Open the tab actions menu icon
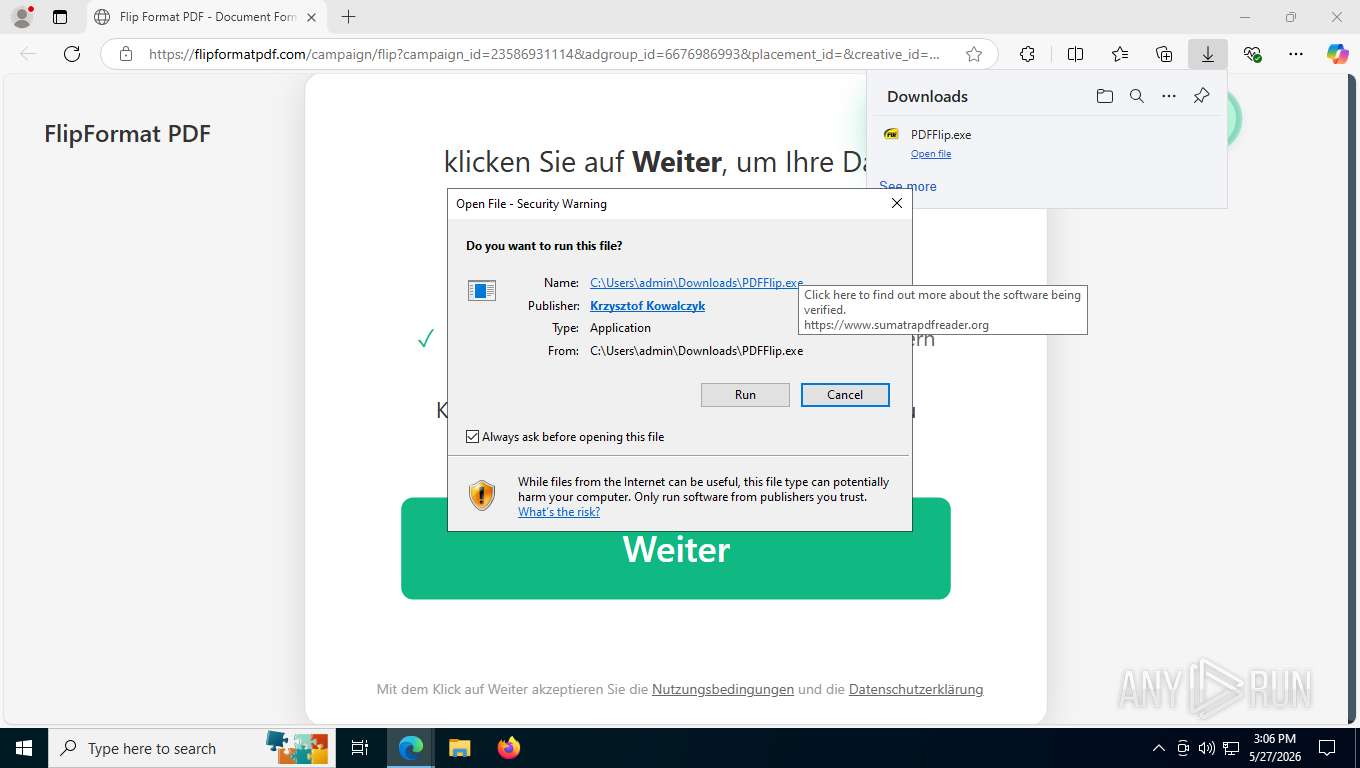This screenshot has width=1360, height=768. pyautogui.click(x=60, y=17)
